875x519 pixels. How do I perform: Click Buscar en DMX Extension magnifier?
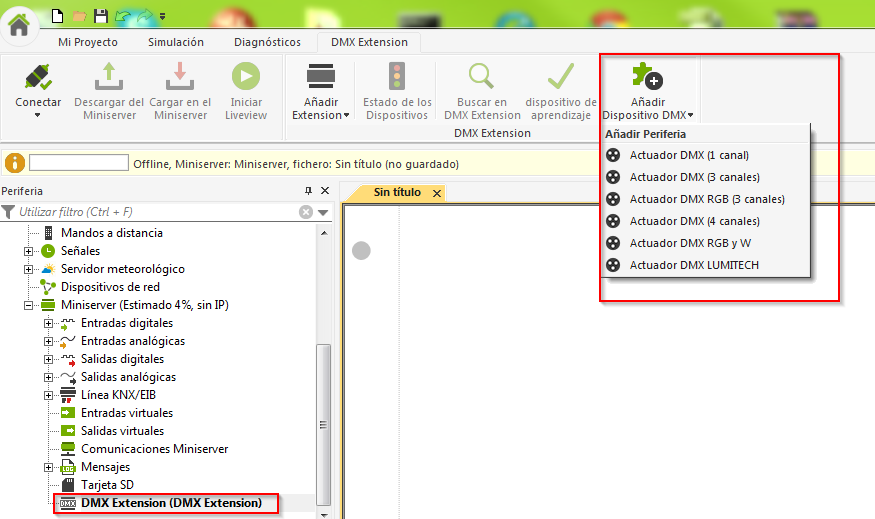click(x=482, y=78)
